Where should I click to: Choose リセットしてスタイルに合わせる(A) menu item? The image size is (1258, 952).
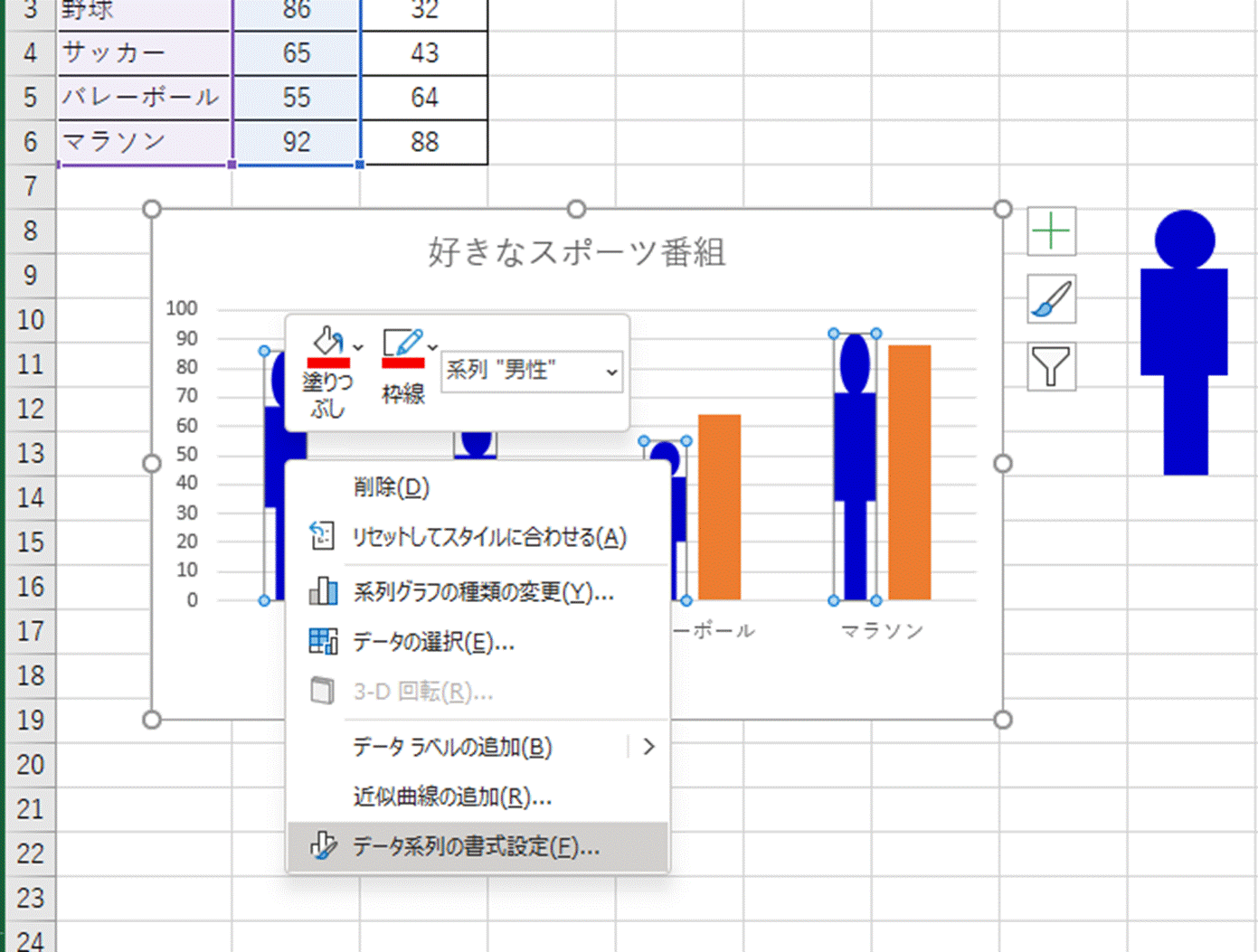point(478,537)
